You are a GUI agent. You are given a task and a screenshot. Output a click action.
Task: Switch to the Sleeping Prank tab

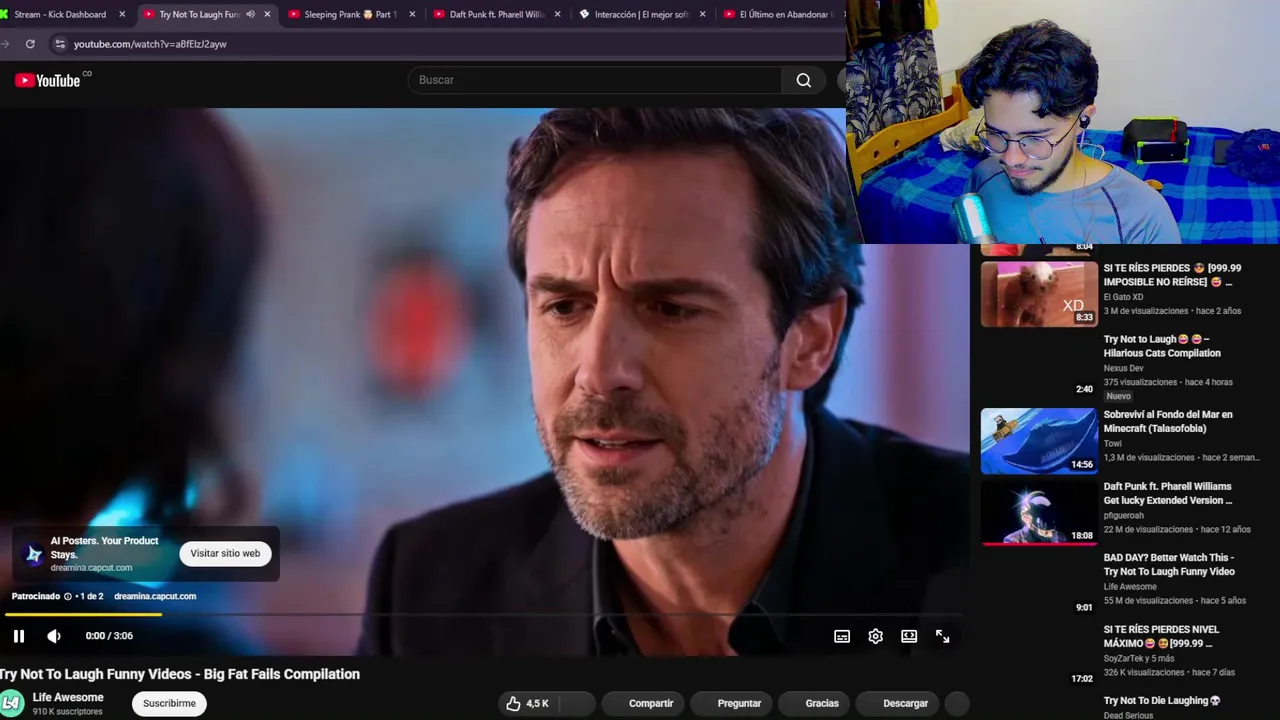(x=350, y=14)
